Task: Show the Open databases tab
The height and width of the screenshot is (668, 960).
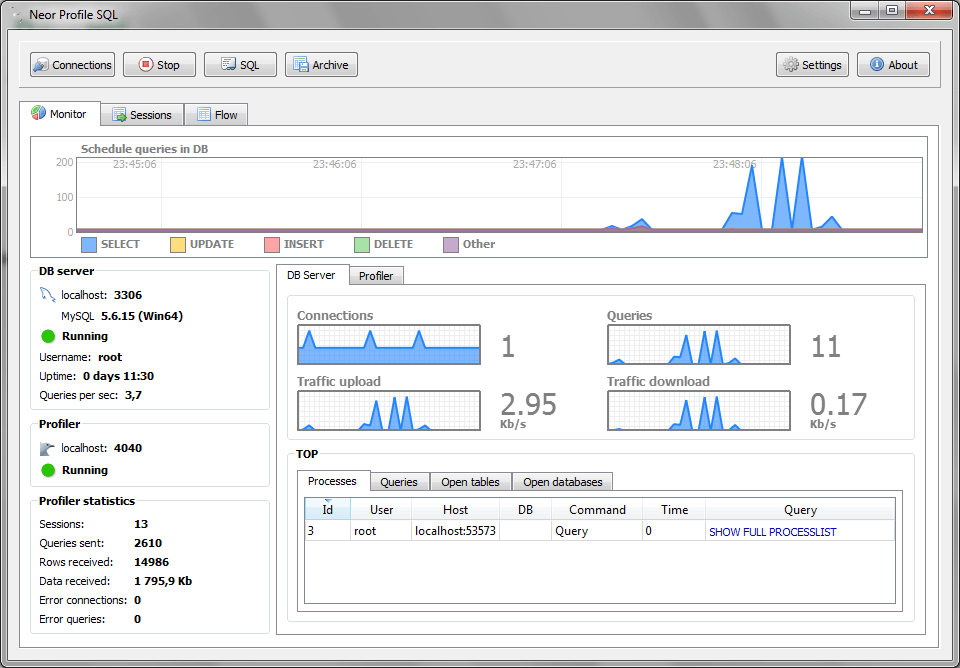Action: click(x=562, y=482)
